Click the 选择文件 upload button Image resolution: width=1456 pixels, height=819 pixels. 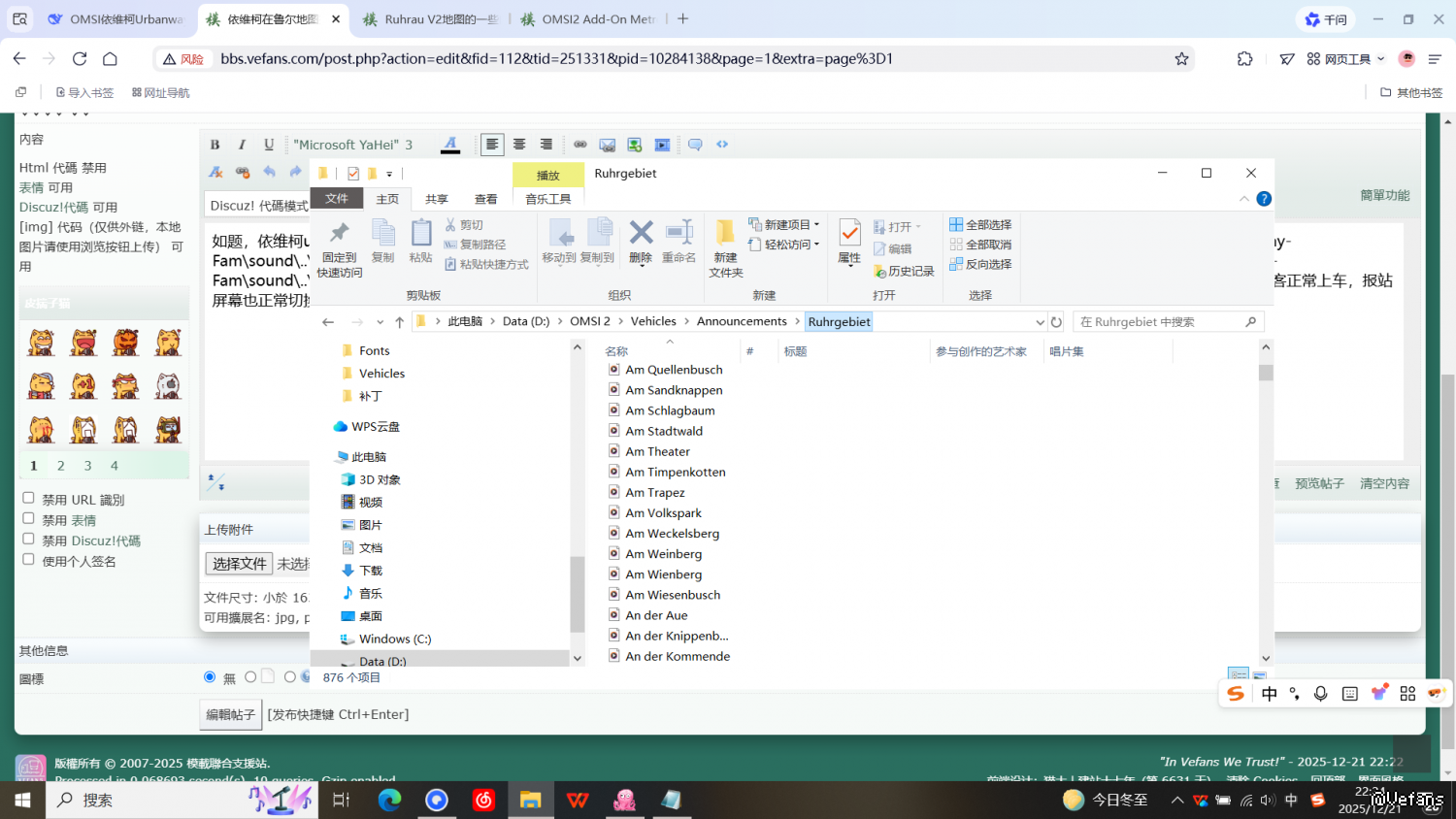pyautogui.click(x=240, y=564)
